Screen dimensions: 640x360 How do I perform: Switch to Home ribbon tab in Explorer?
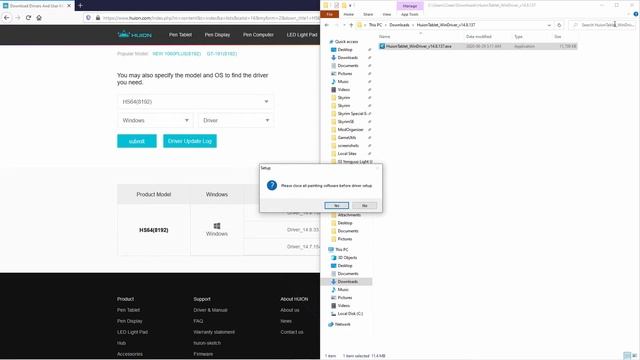point(349,14)
